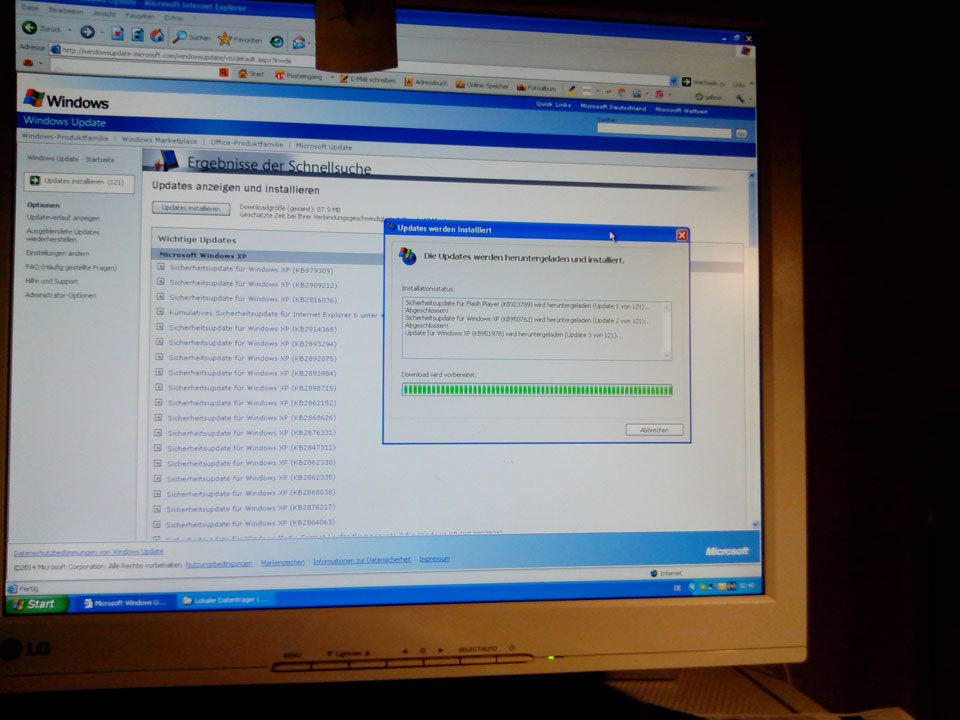Open the Bearbeiten menu

66,9
